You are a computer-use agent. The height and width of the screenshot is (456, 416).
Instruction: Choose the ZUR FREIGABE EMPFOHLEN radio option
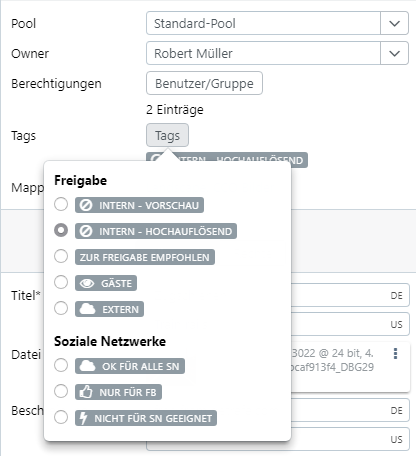tap(61, 256)
